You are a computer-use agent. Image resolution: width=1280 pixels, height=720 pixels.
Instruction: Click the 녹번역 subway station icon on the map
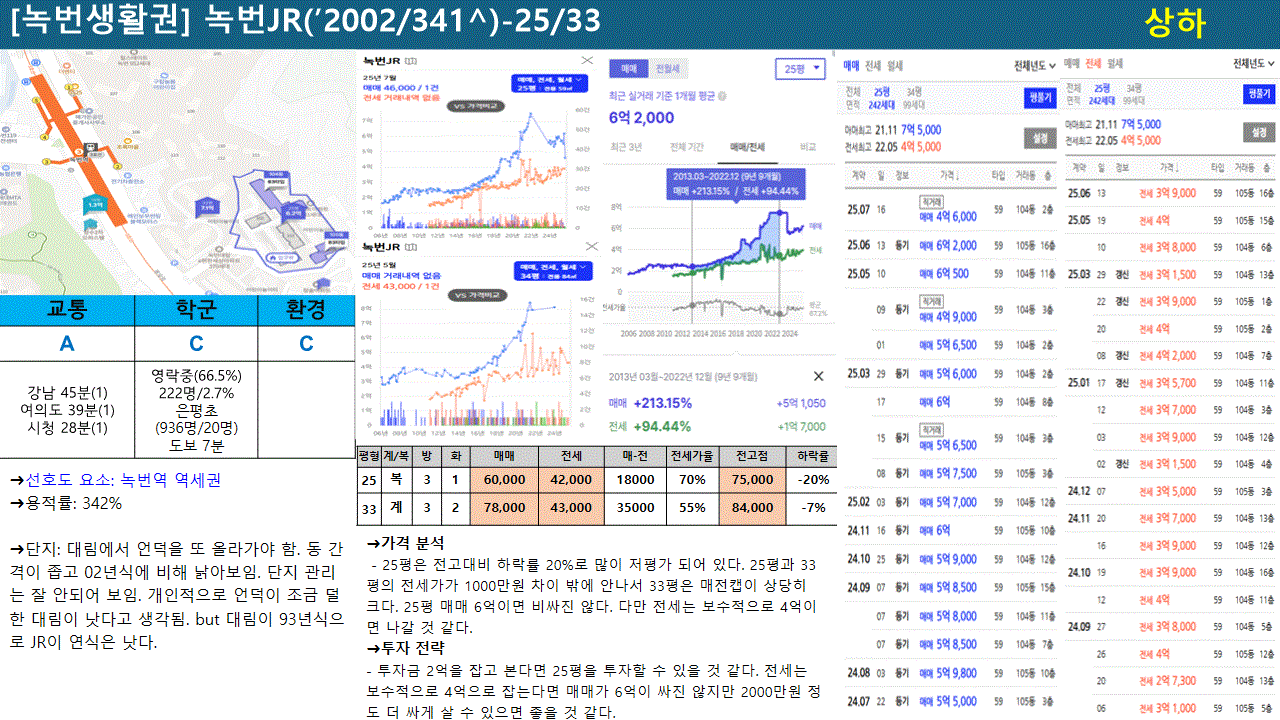[90, 149]
